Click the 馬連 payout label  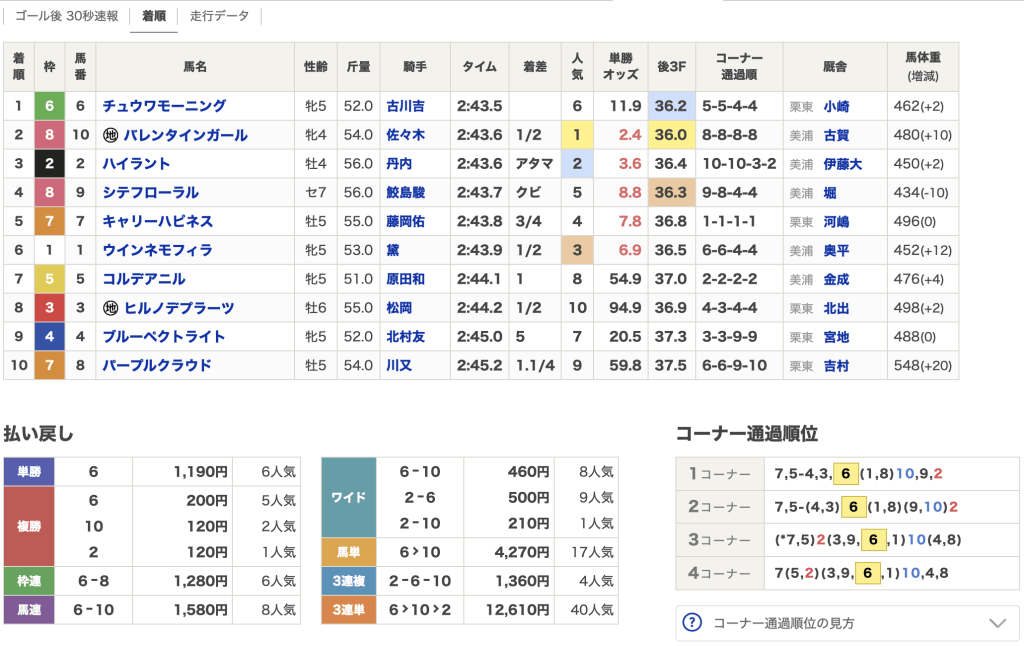(x=29, y=609)
